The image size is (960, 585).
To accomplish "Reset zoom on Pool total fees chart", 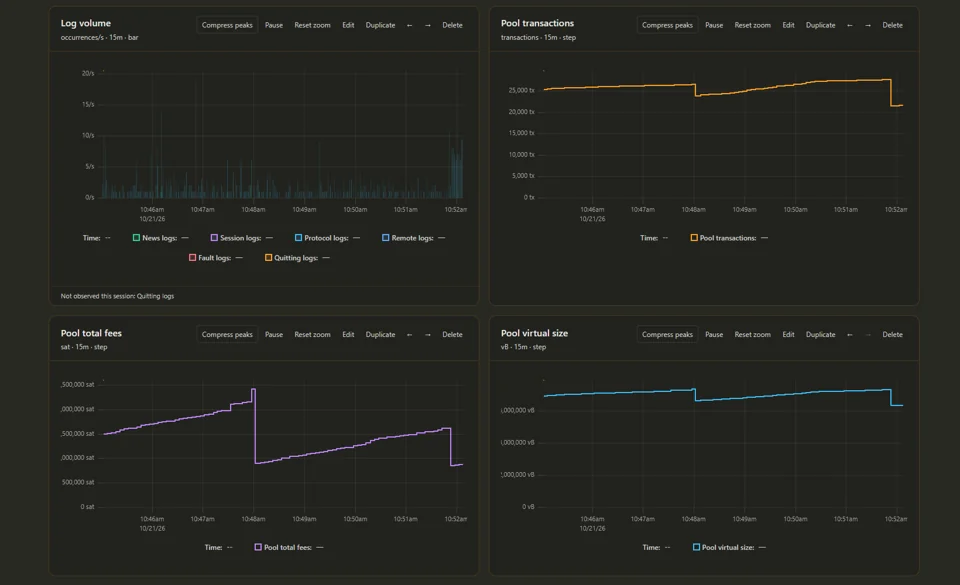I will tap(312, 335).
